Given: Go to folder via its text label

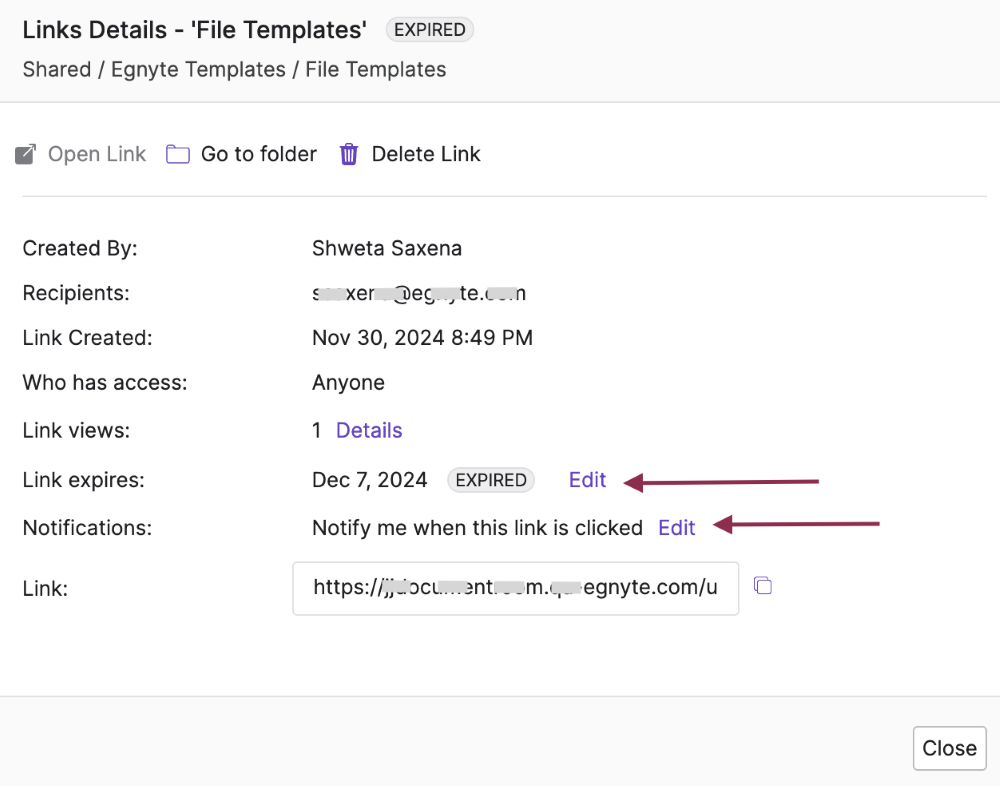Looking at the screenshot, I should (259, 154).
